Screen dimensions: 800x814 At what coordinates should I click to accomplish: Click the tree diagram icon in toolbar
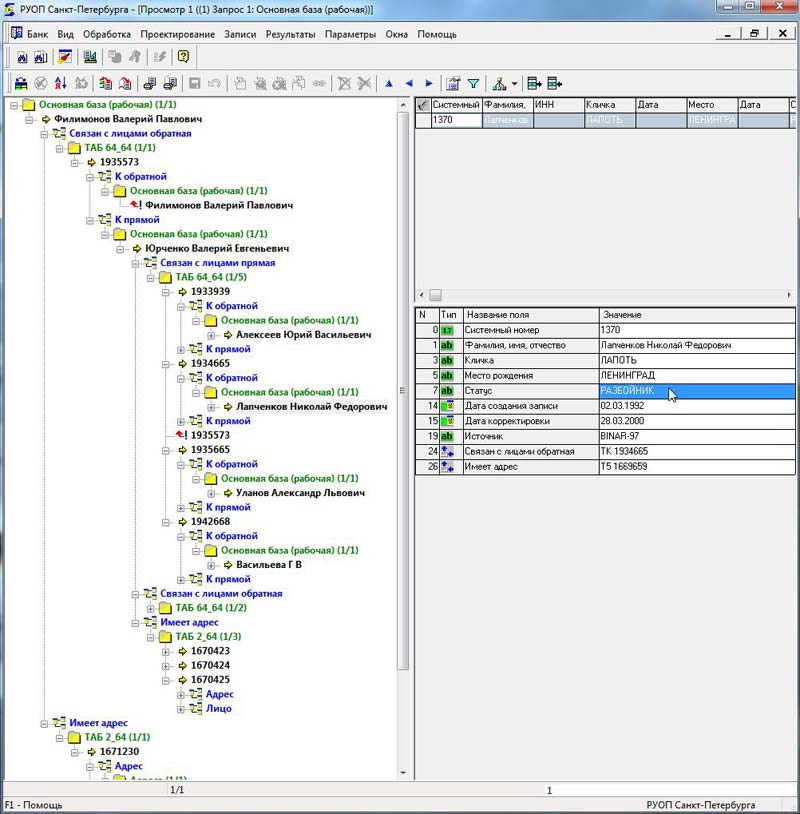coord(499,84)
